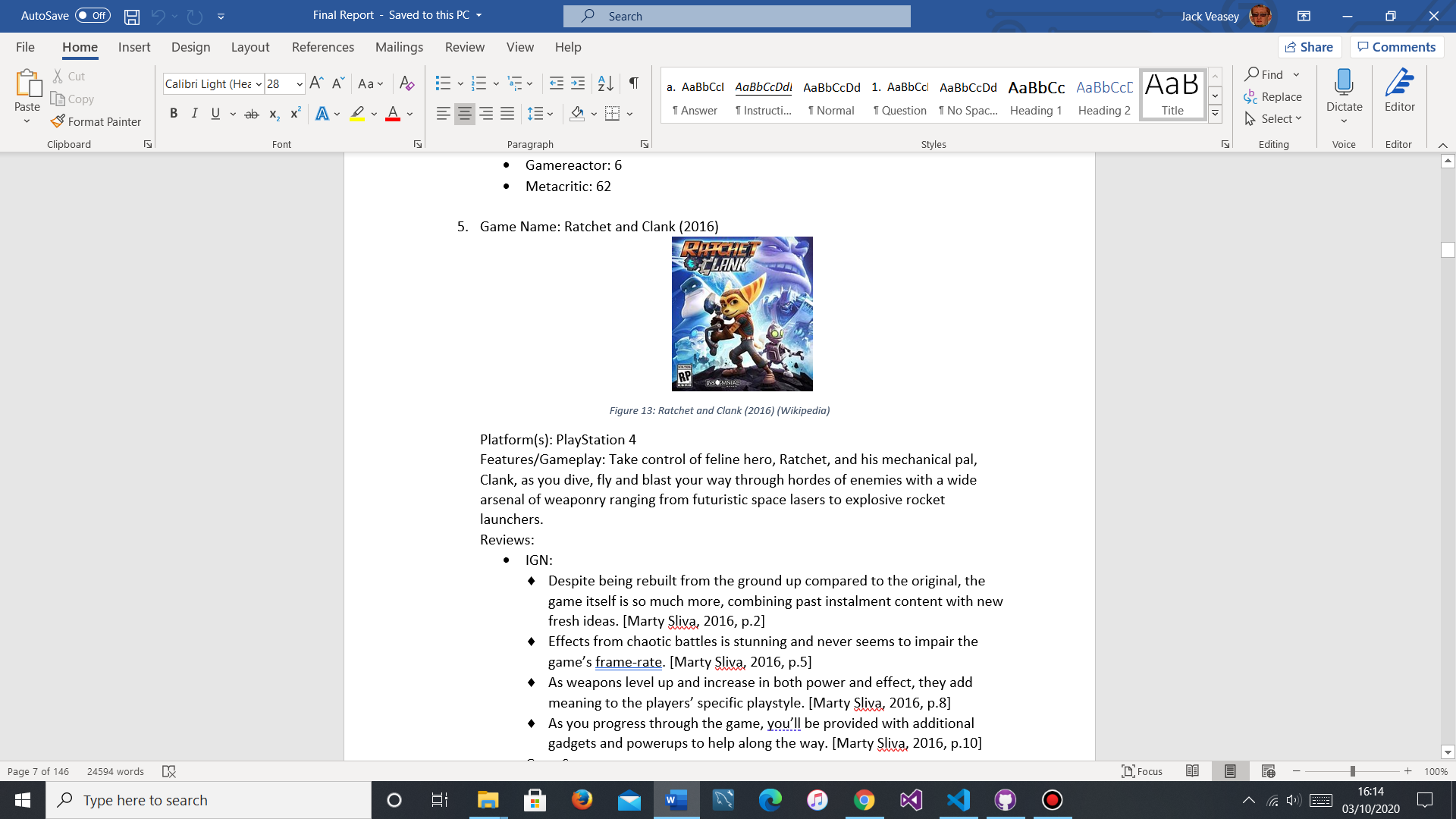Click the text highlight color swatch

[357, 114]
